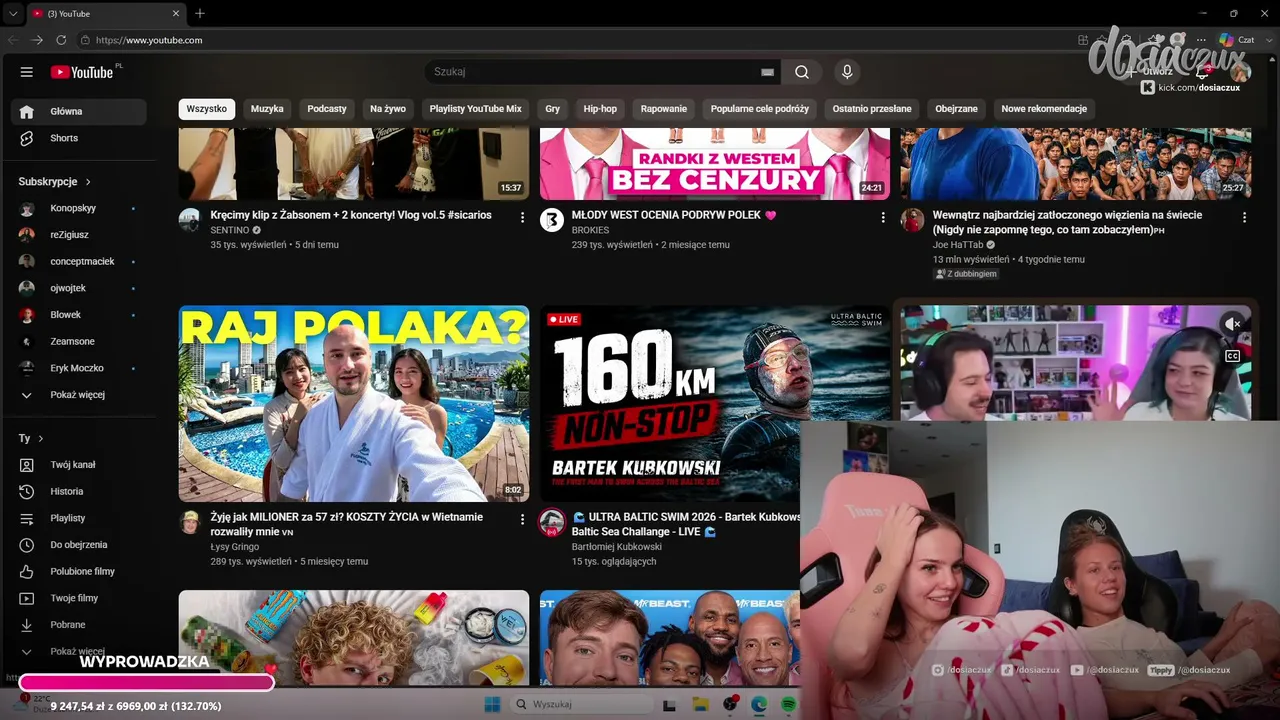Select the Nowe rekomendacje chip
Screen dimensions: 1280x720
[x=1044, y=109]
